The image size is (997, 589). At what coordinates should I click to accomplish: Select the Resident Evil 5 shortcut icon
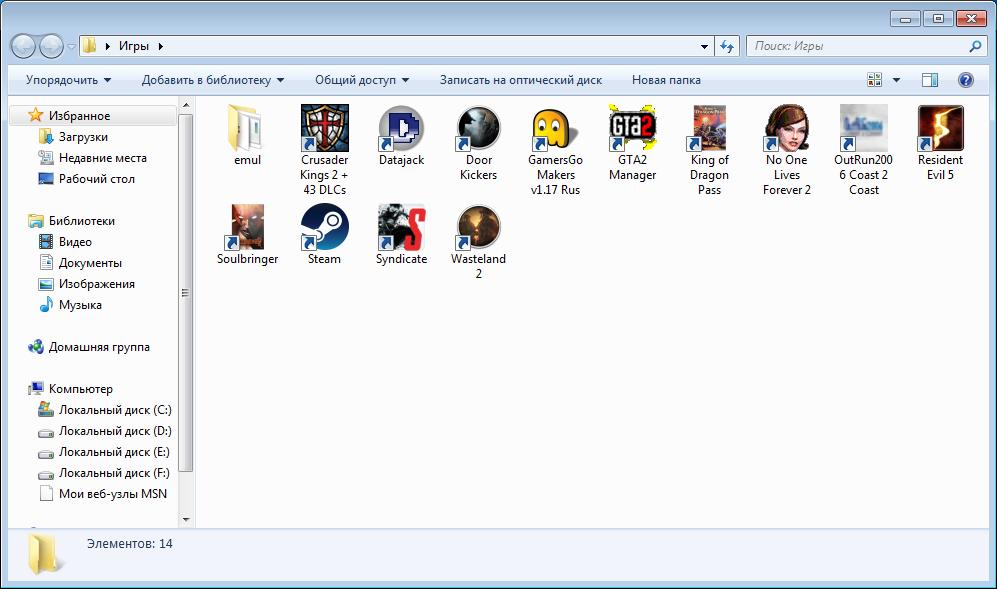(940, 128)
